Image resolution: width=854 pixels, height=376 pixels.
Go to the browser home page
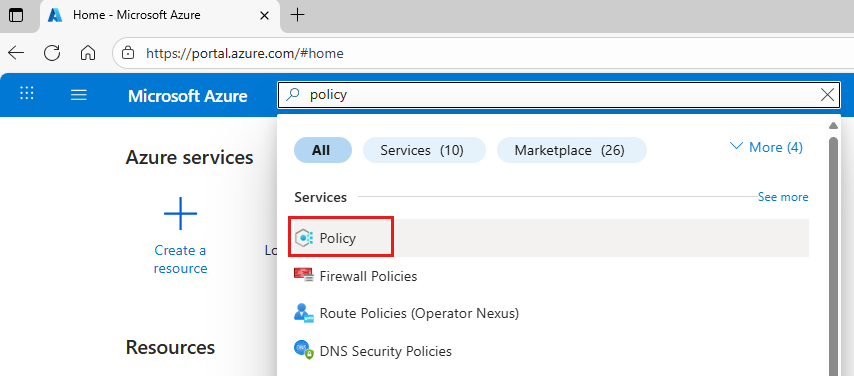[x=88, y=53]
